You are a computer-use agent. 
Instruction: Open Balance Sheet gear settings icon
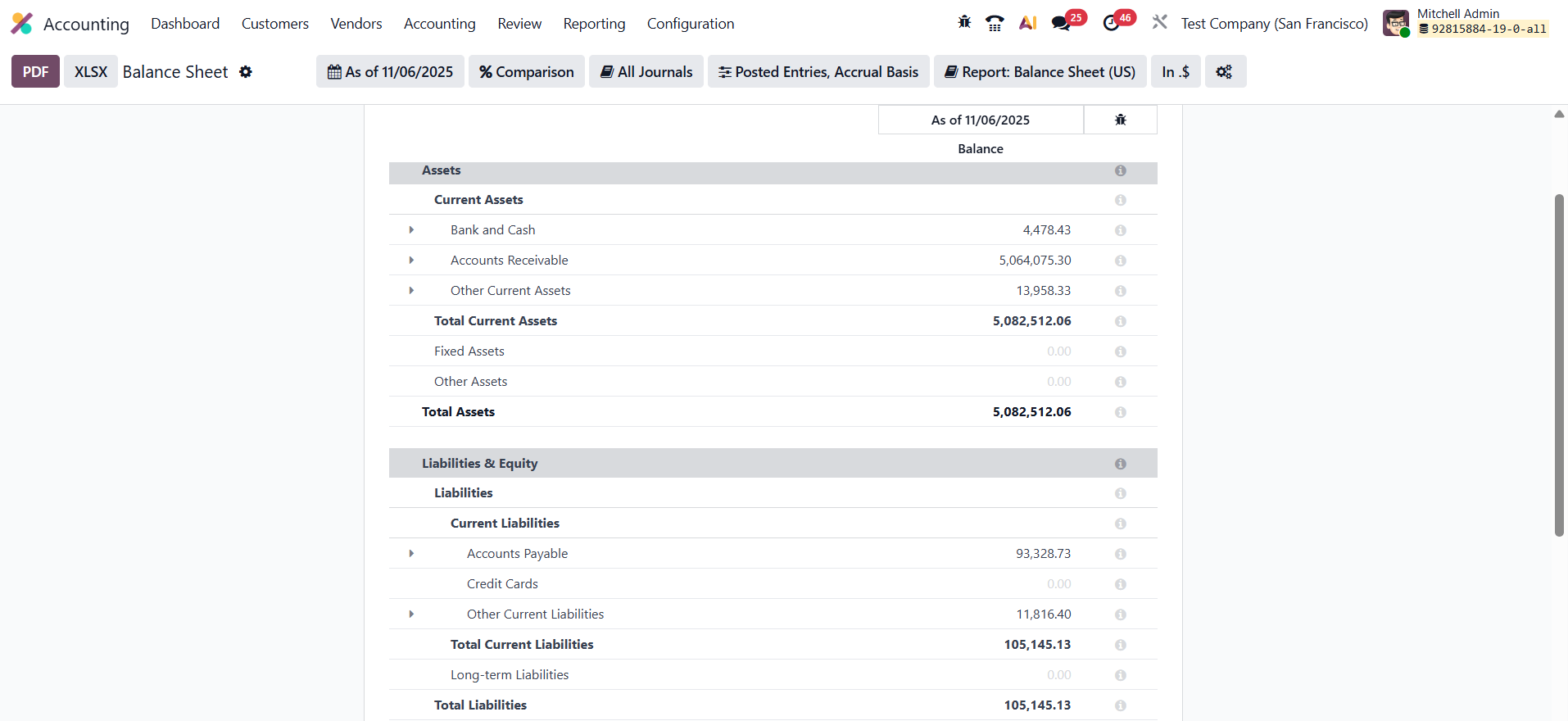[246, 72]
